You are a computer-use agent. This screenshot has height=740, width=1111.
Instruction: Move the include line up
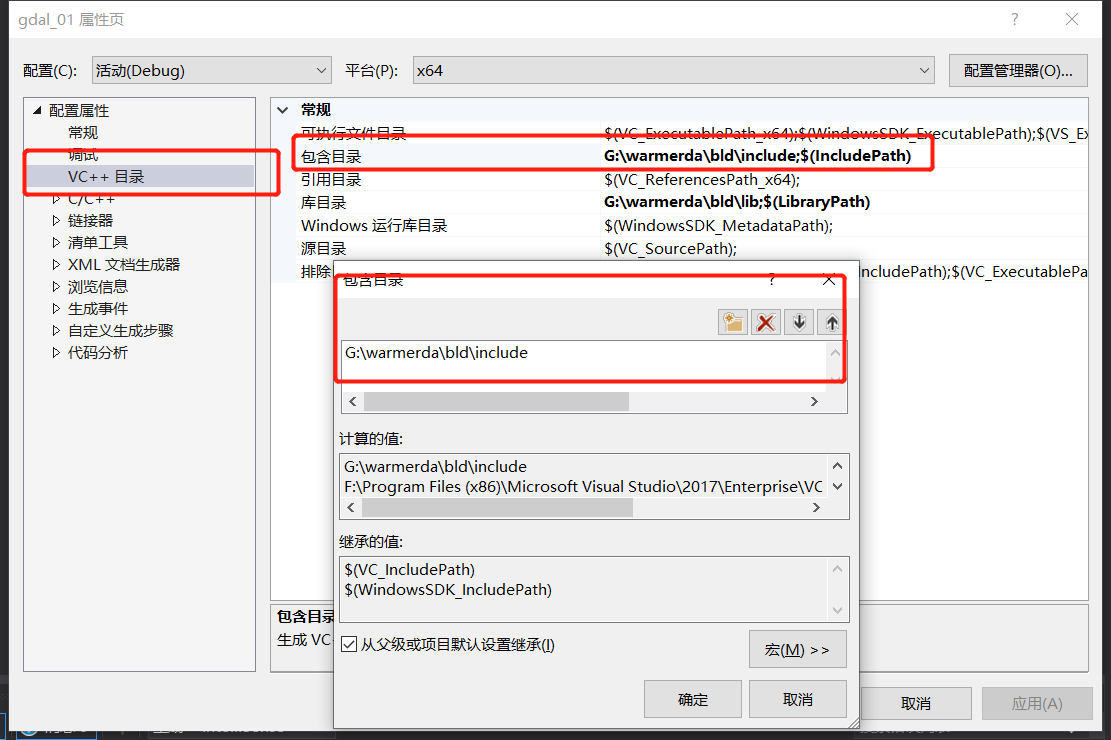832,323
